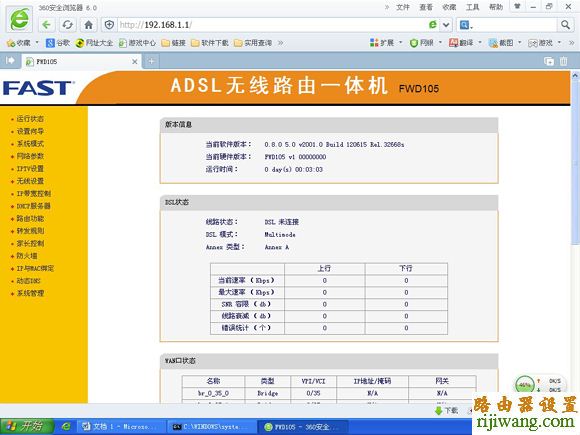
Task: Expand the 网银 dropdown arrow
Action: point(440,43)
